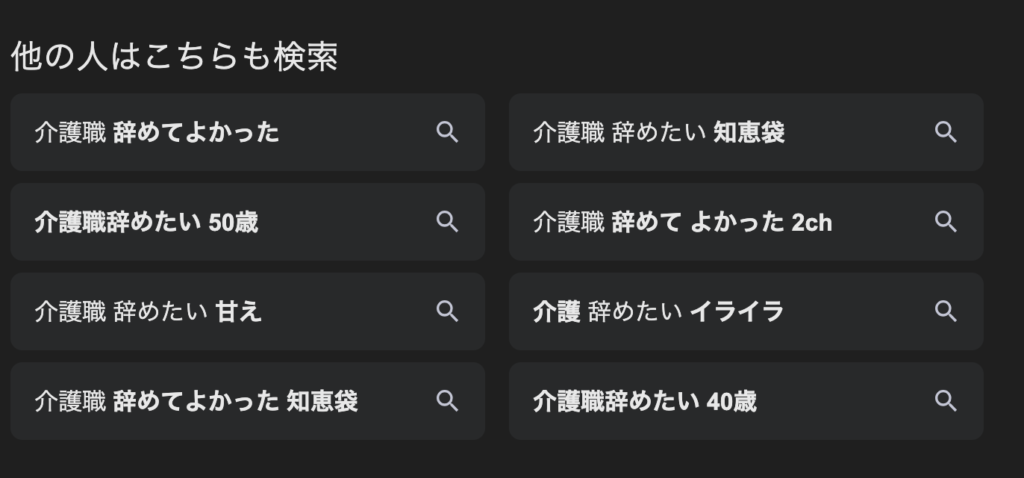Click the magnifier icon for 辞めて よかった 2ch
This screenshot has height=478, width=1024.
(x=946, y=222)
